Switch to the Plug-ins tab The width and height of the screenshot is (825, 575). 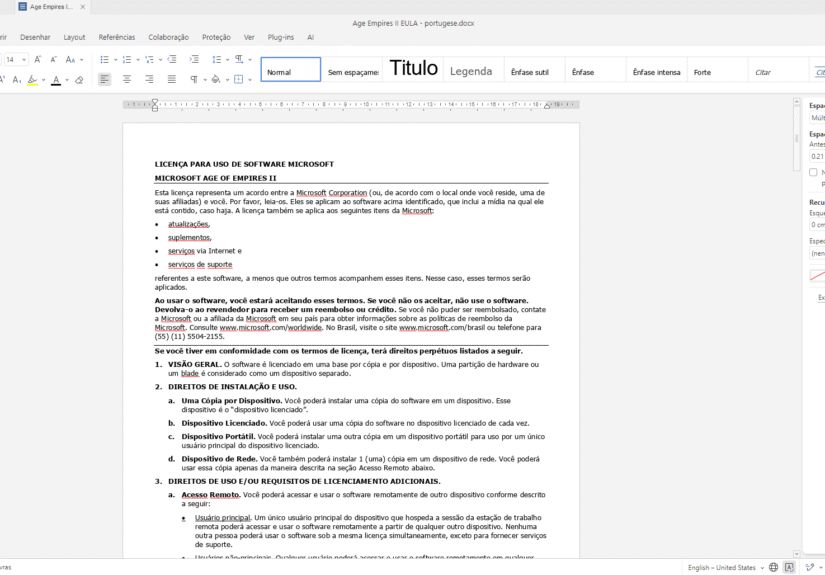(280, 37)
